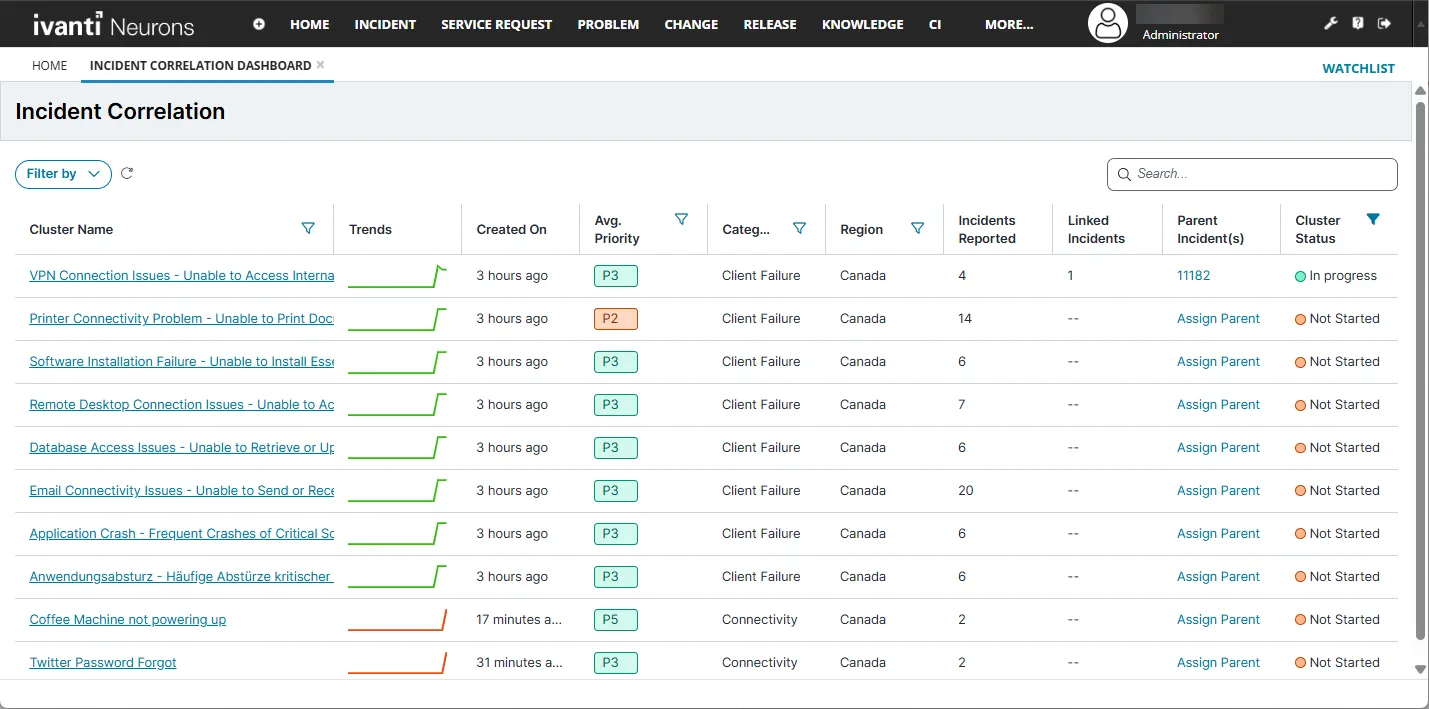
Task: Open the Category column filter
Action: [800, 229]
